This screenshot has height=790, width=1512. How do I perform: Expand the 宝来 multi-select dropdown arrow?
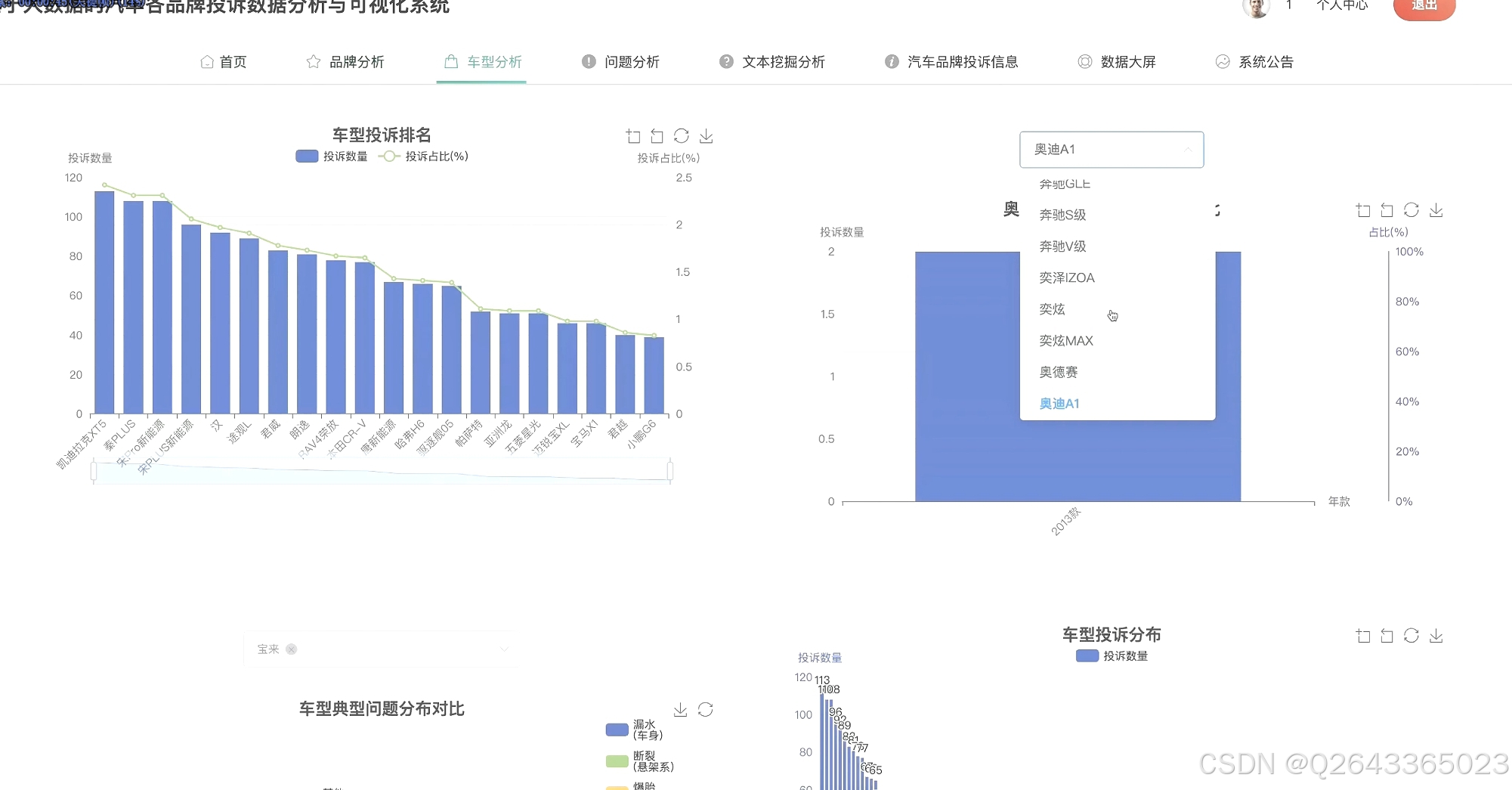tap(504, 649)
